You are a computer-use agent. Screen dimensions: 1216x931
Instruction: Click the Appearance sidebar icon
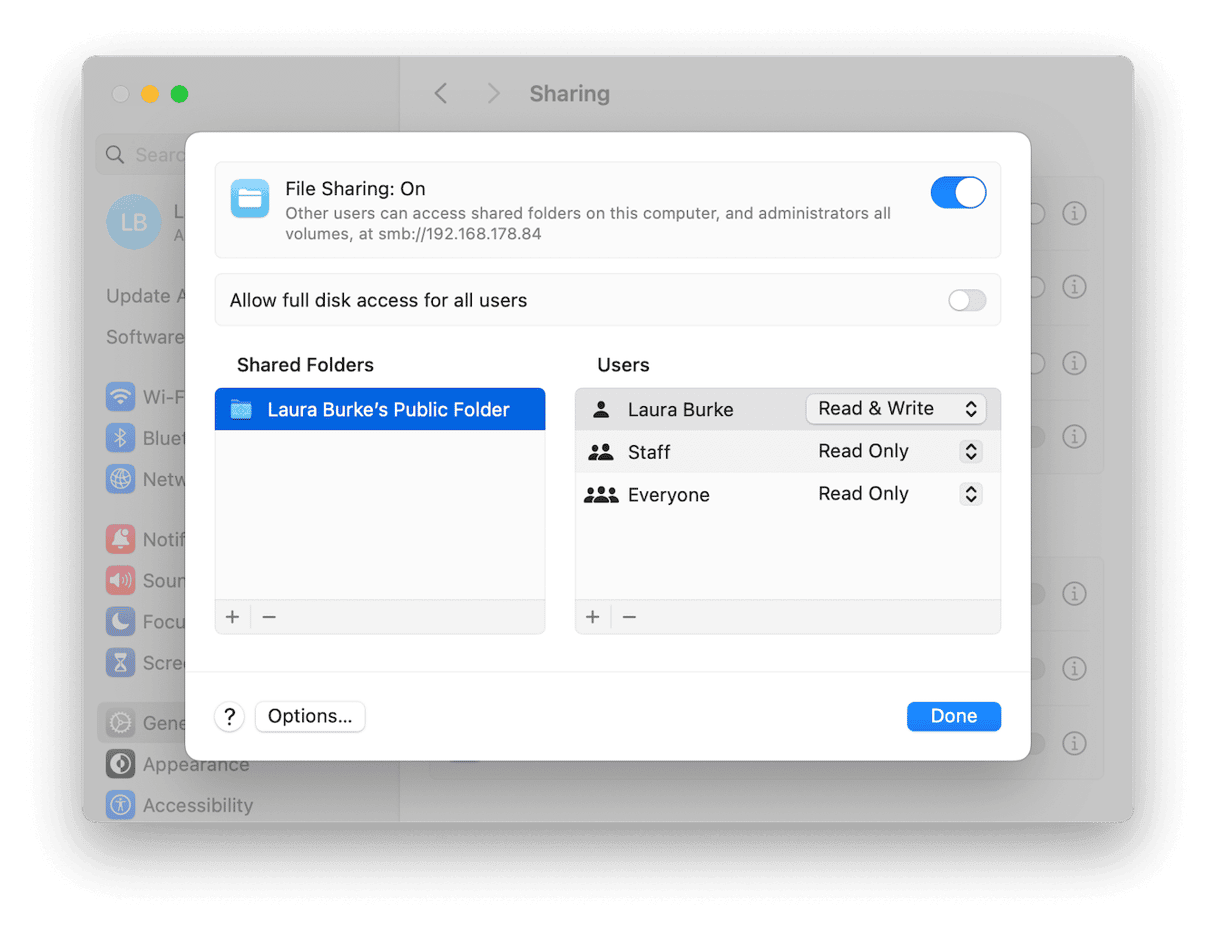[x=120, y=763]
